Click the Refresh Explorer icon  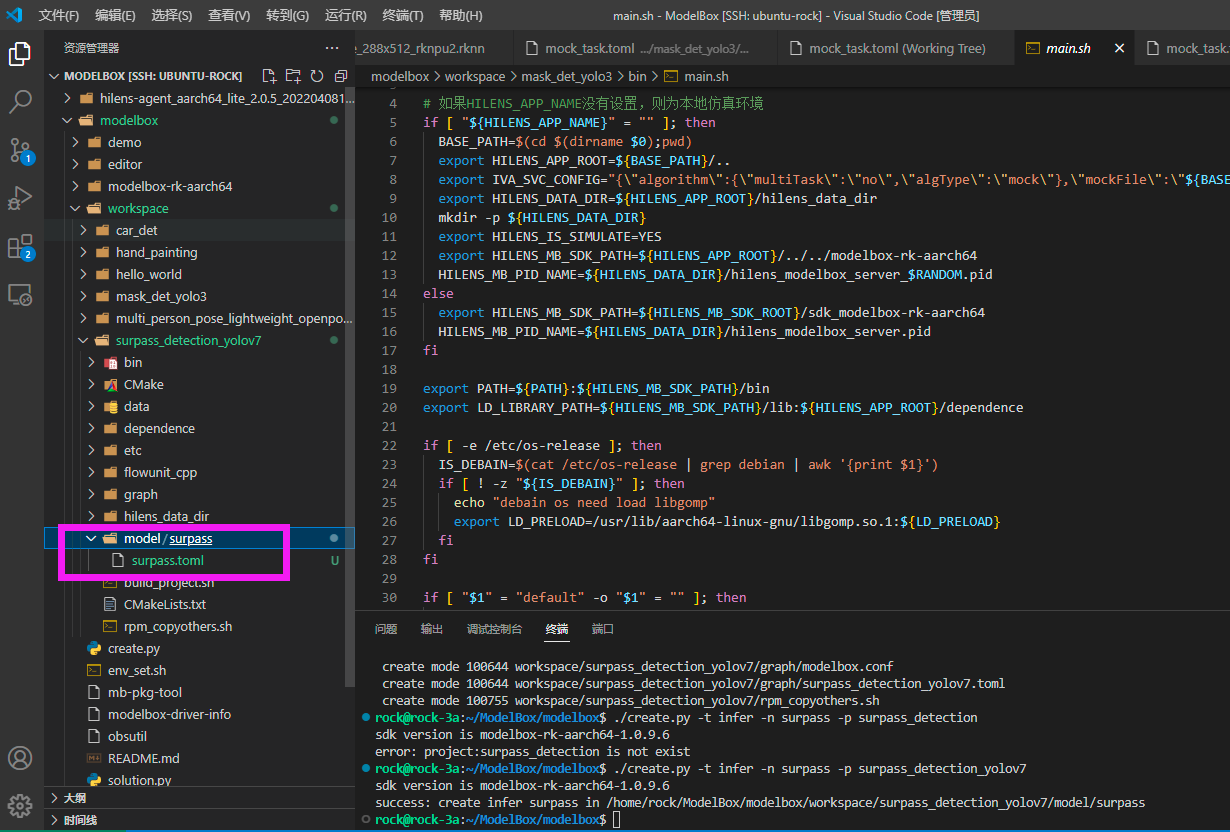point(317,76)
